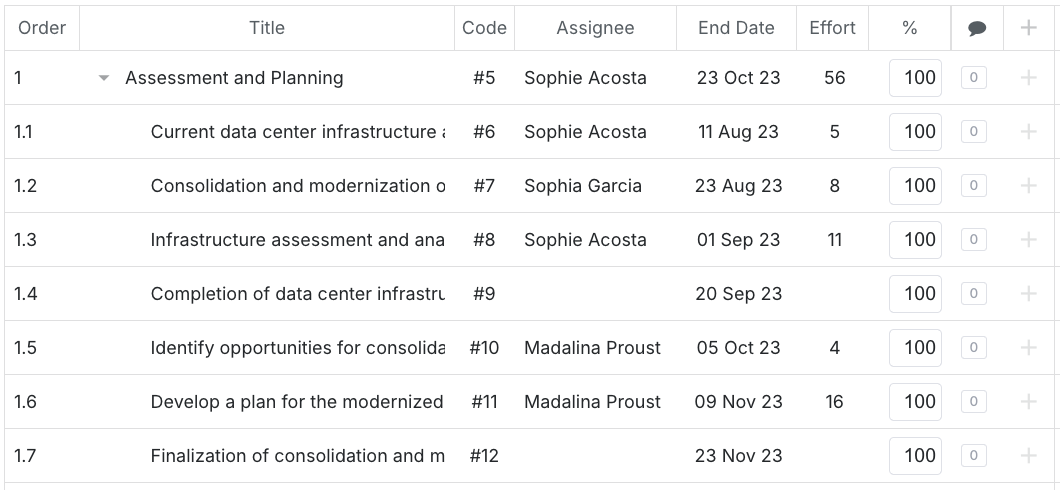The width and height of the screenshot is (1060, 490).
Task: Click the plus icon in the table header
Action: click(x=1028, y=28)
